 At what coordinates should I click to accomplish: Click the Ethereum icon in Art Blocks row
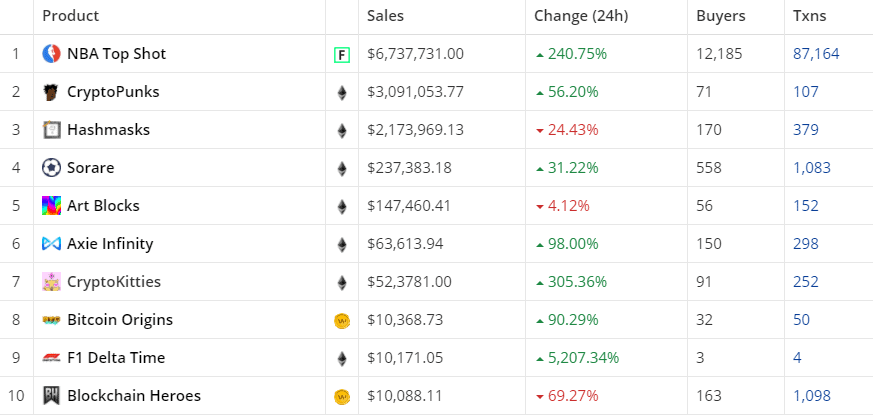pos(342,206)
